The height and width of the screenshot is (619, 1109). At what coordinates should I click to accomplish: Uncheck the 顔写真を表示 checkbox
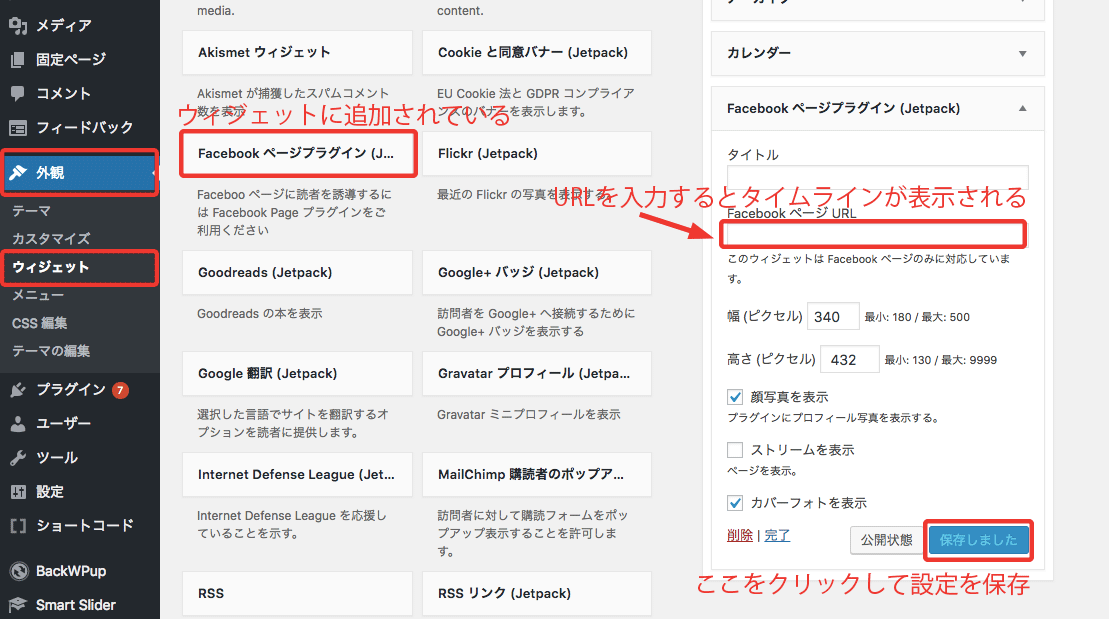coord(735,397)
